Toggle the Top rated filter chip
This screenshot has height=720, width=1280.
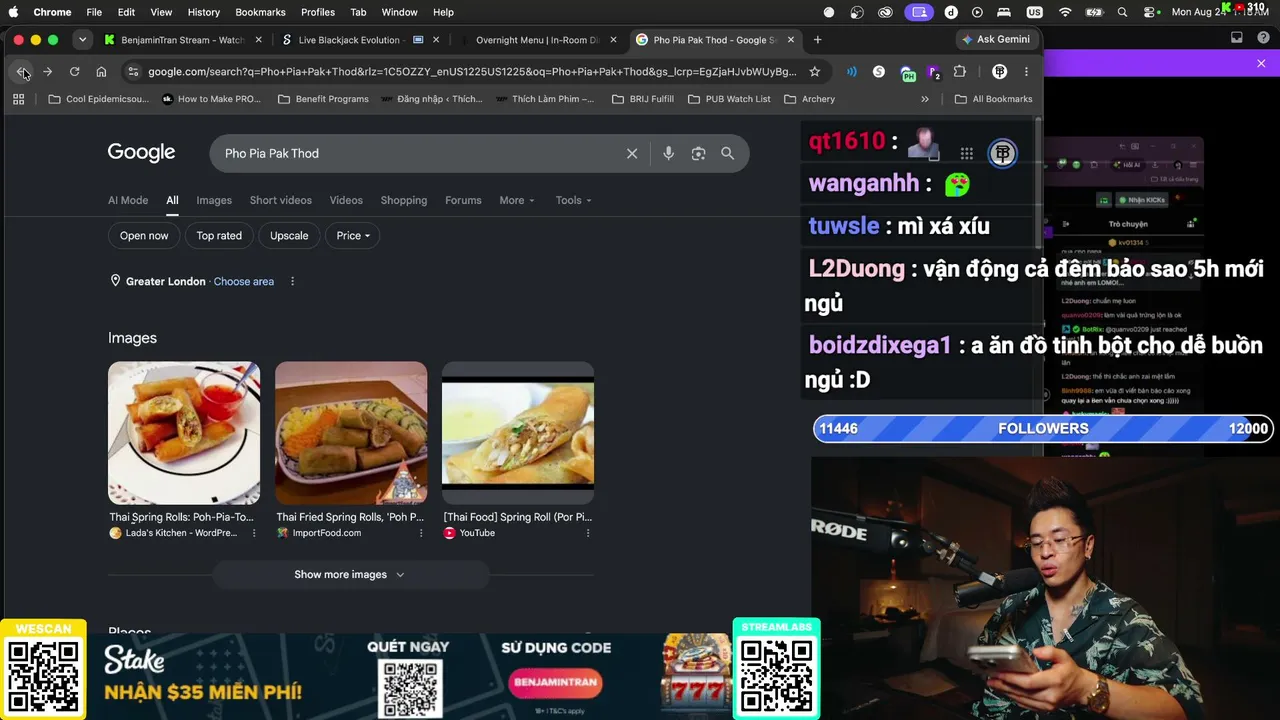coord(219,236)
